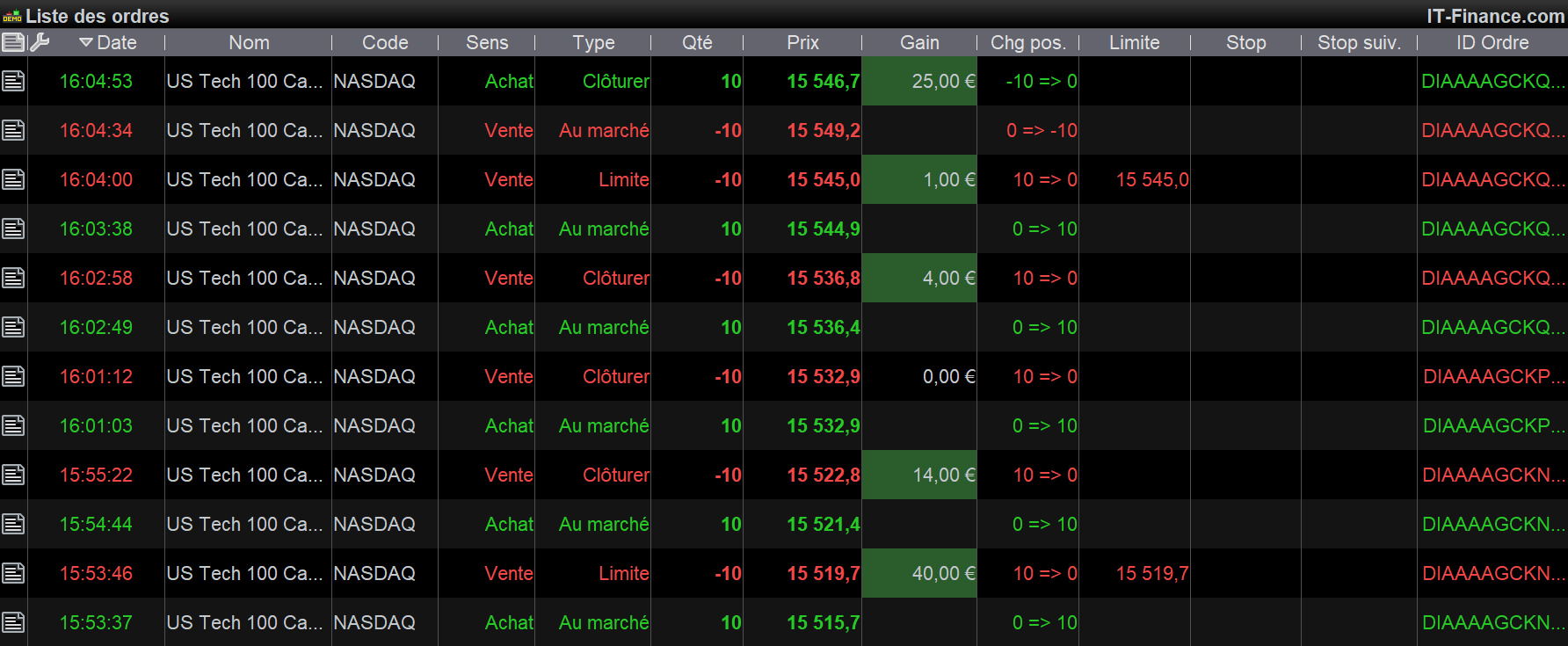The image size is (1568, 646).
Task: Open order details icon for 16:04:34 row
Action: [13, 131]
